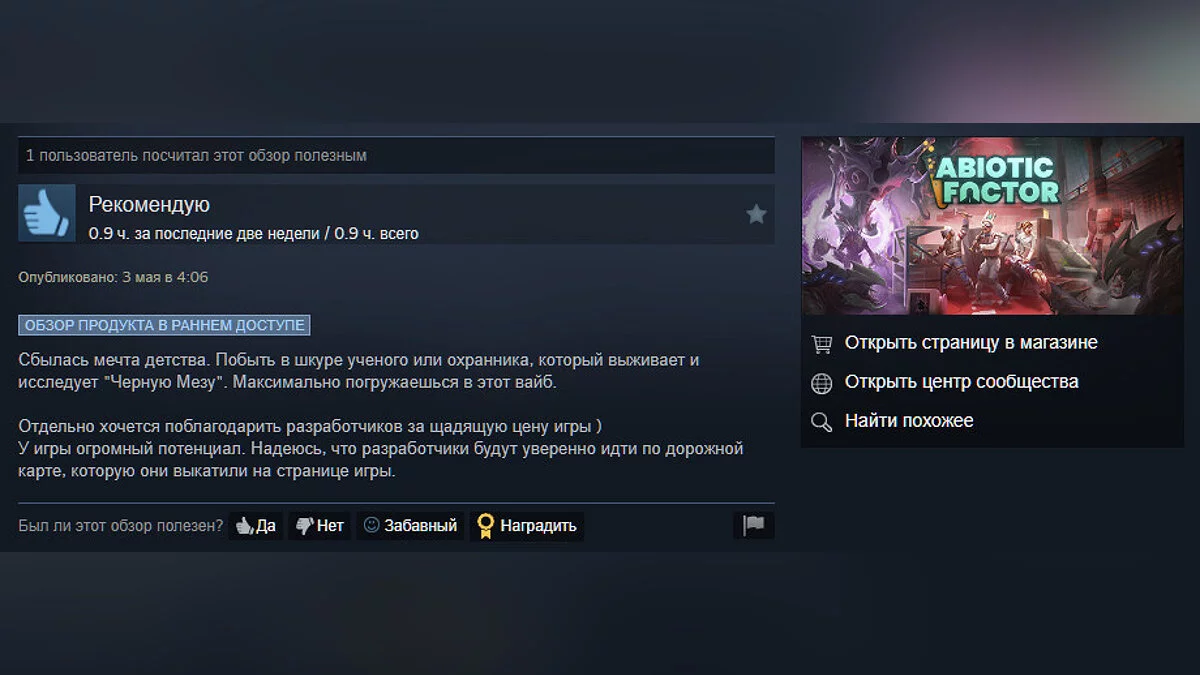Open the Abiotic Factor game banner
This screenshot has width=1200, height=675.
992,226
